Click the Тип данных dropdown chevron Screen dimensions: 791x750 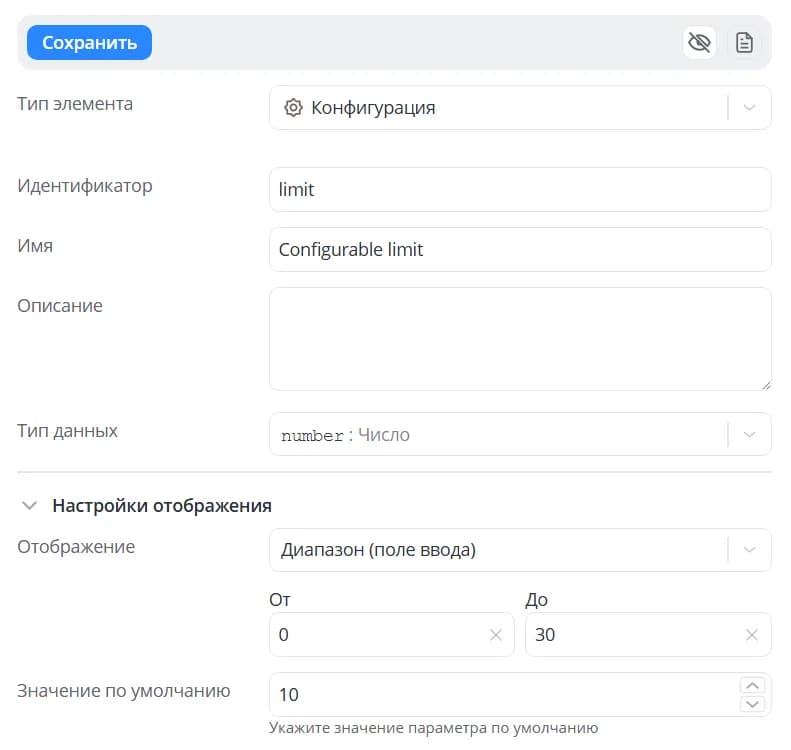pos(749,434)
